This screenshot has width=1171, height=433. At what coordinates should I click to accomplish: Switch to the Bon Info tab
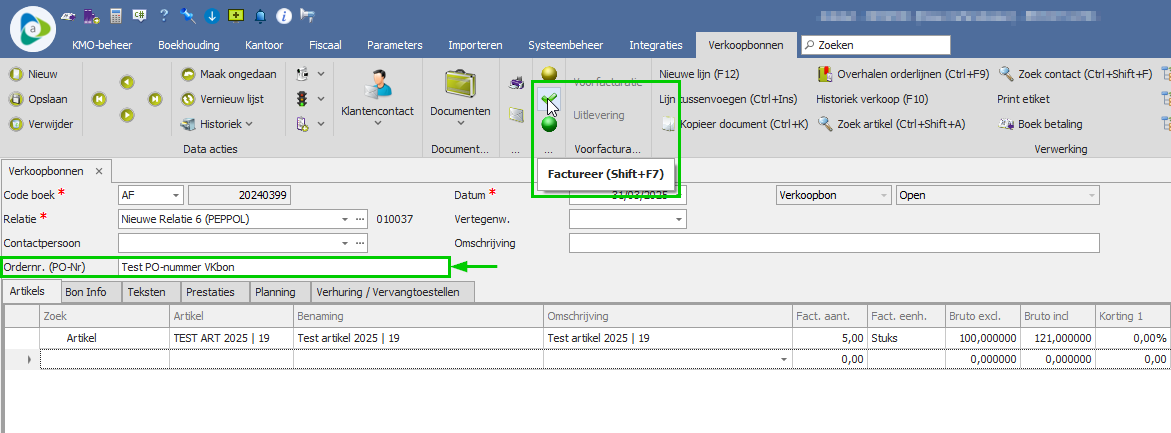click(85, 292)
